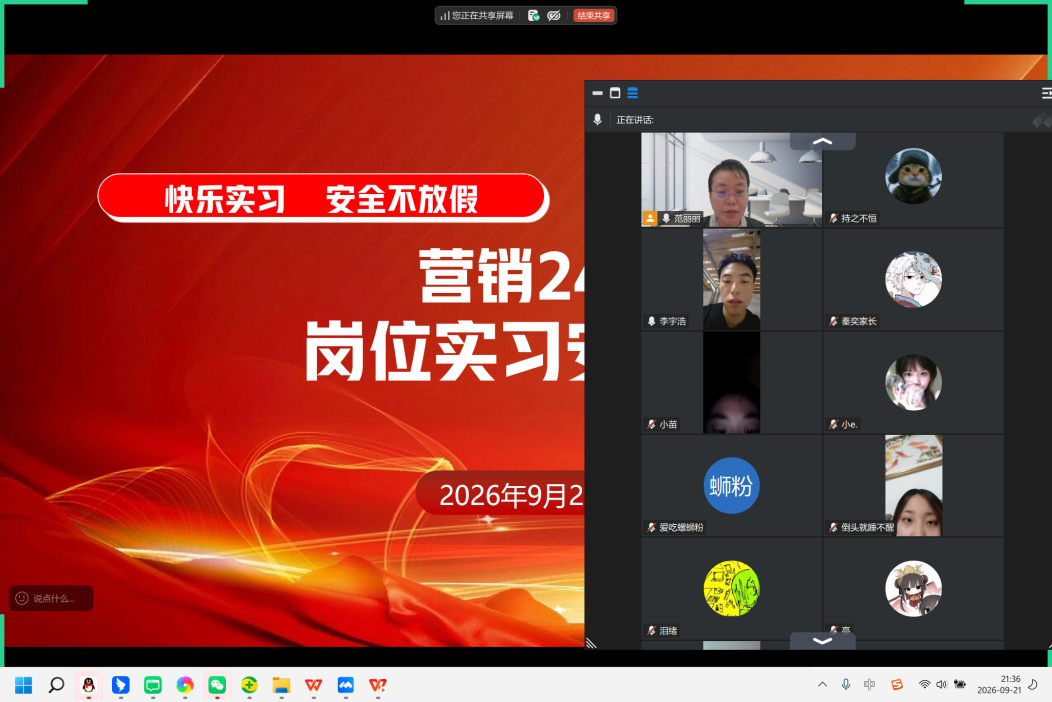Screen dimensions: 1052x702
Task: Click muted mic icon beside 秦奕家长
Action: pyautogui.click(x=833, y=321)
